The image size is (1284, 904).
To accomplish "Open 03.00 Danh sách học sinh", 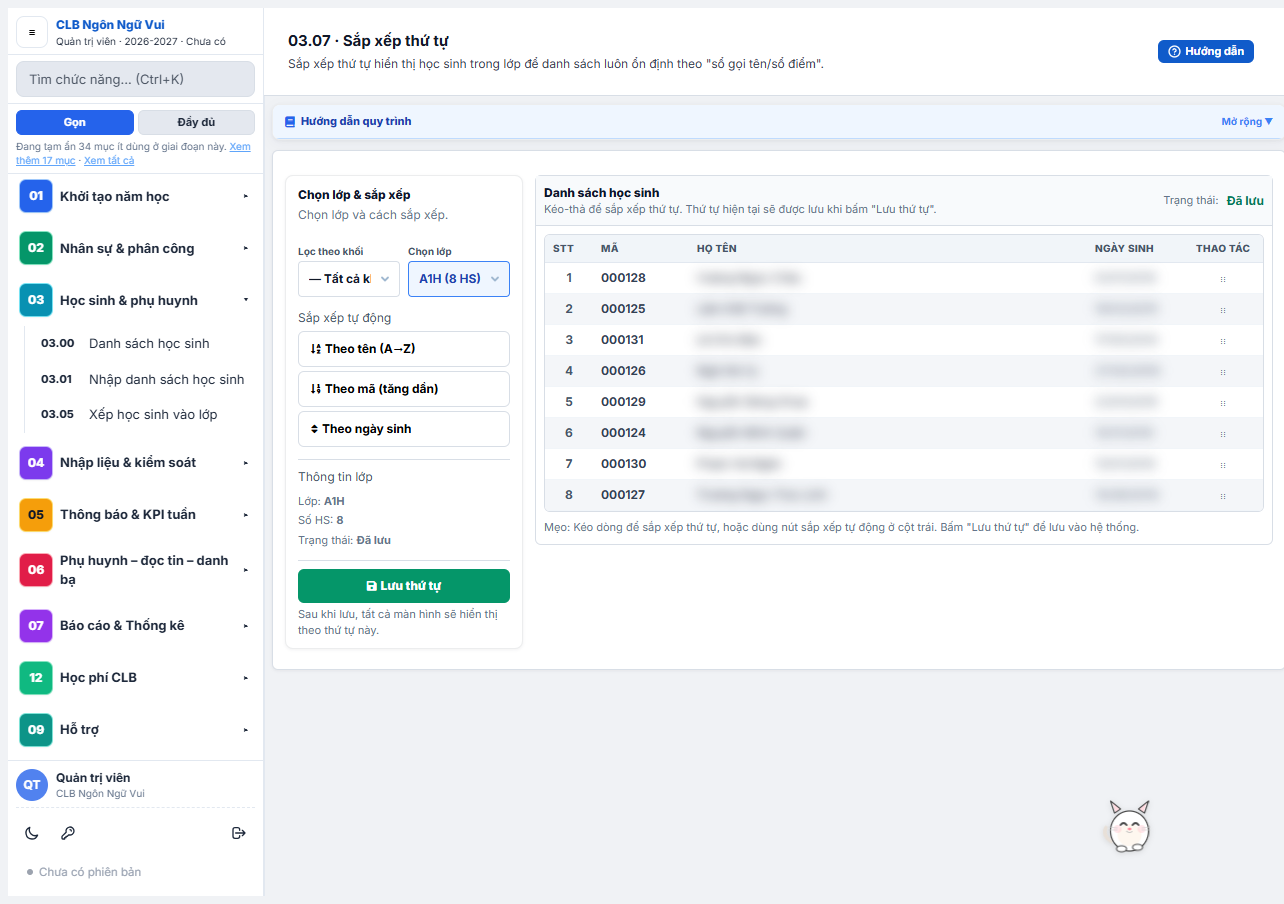I will 143,344.
